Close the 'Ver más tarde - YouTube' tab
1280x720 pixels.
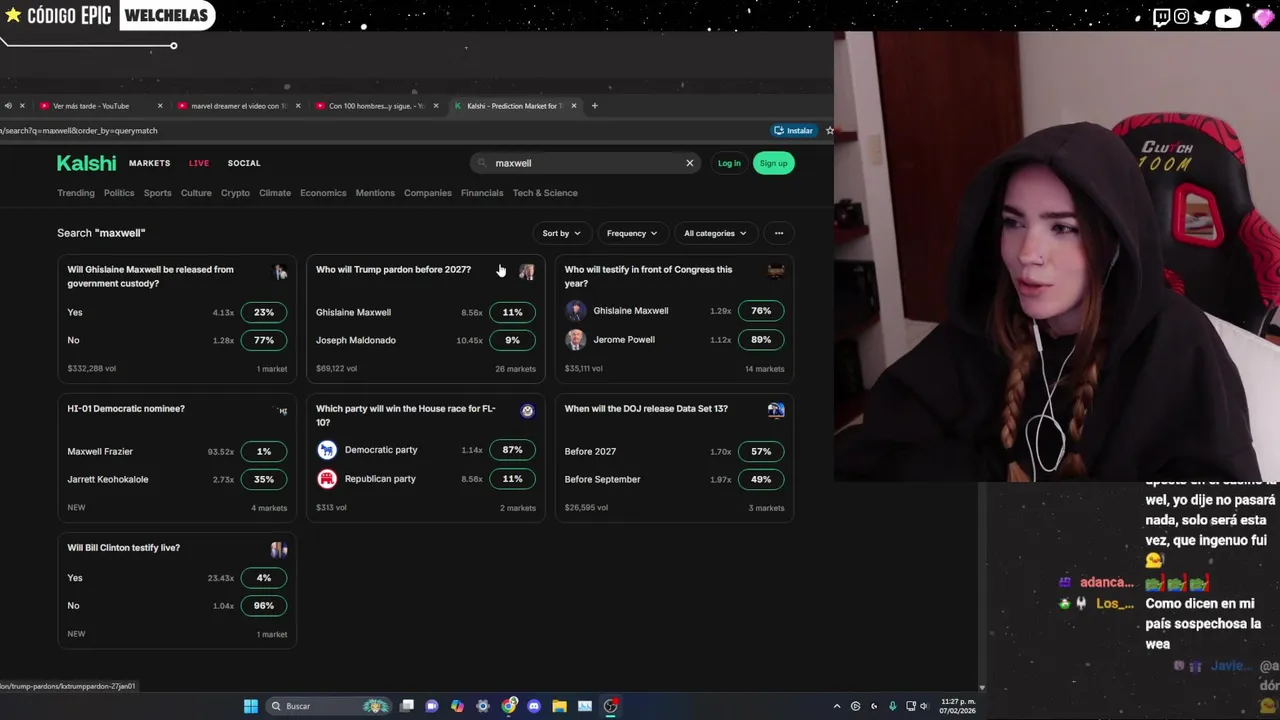[x=160, y=106]
